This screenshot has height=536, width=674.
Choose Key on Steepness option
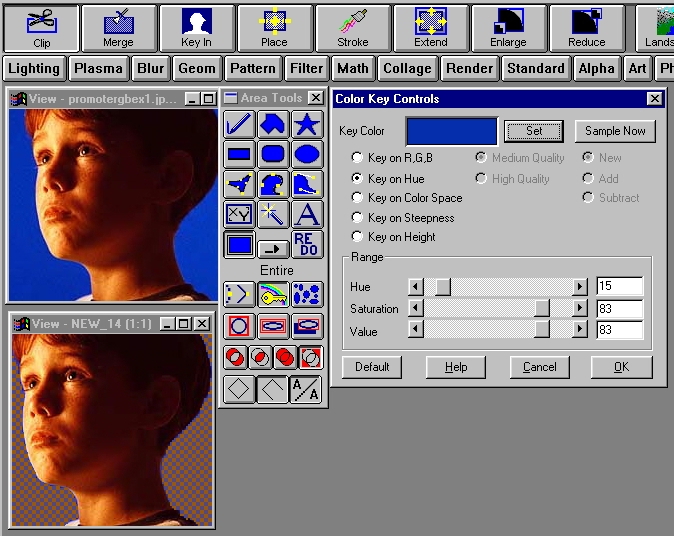click(357, 218)
